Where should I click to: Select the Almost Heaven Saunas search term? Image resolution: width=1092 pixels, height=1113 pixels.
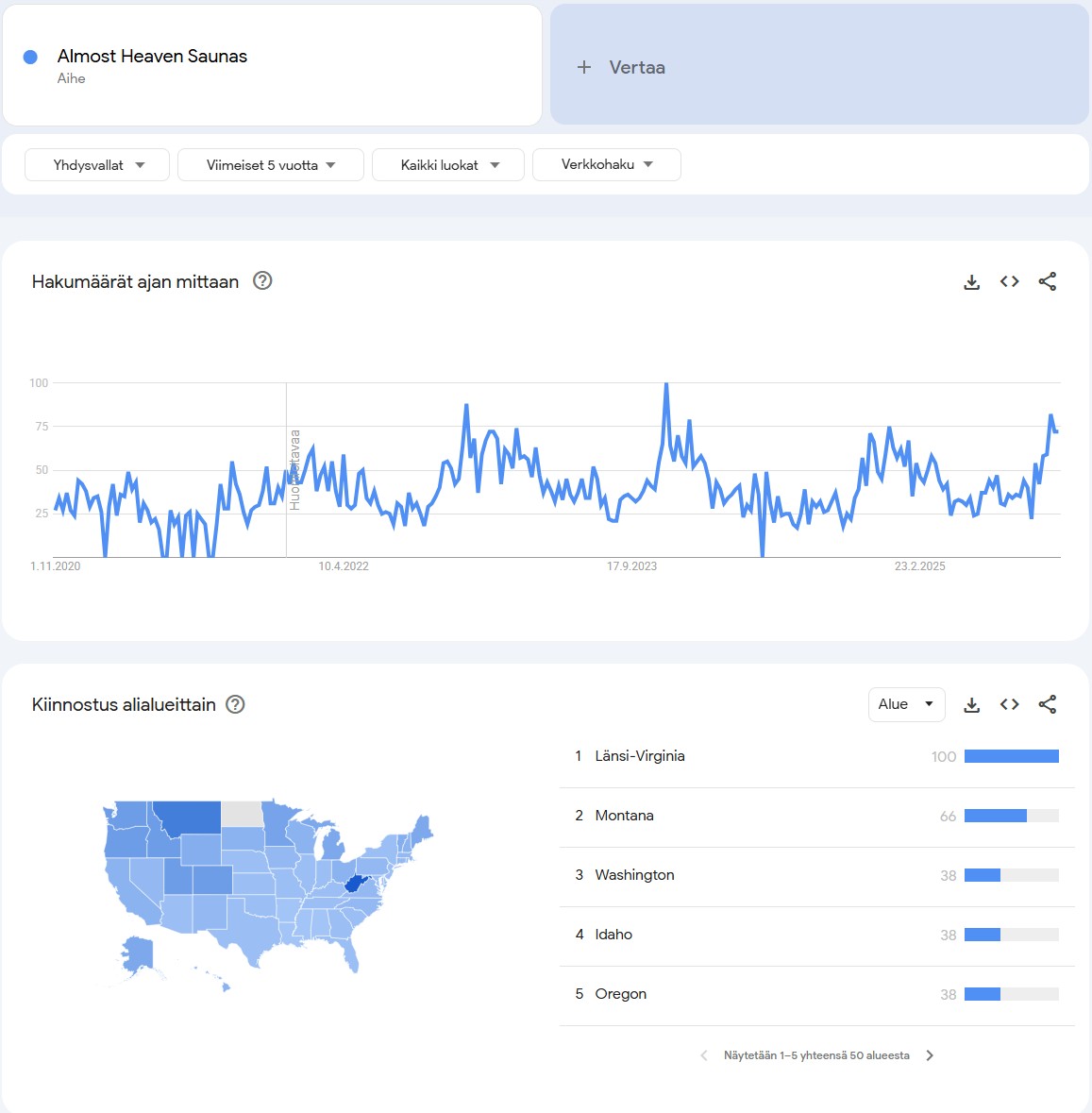pos(152,57)
